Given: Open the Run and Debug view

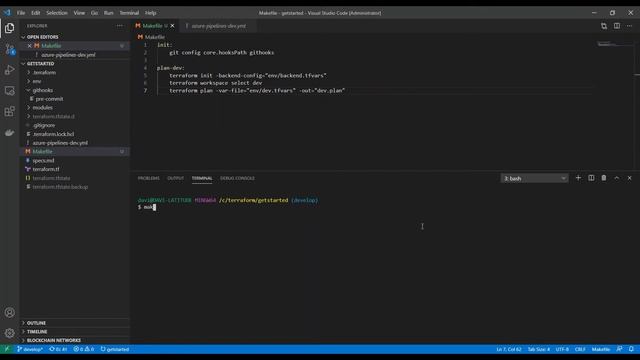Looking at the screenshot, I should [x=9, y=70].
